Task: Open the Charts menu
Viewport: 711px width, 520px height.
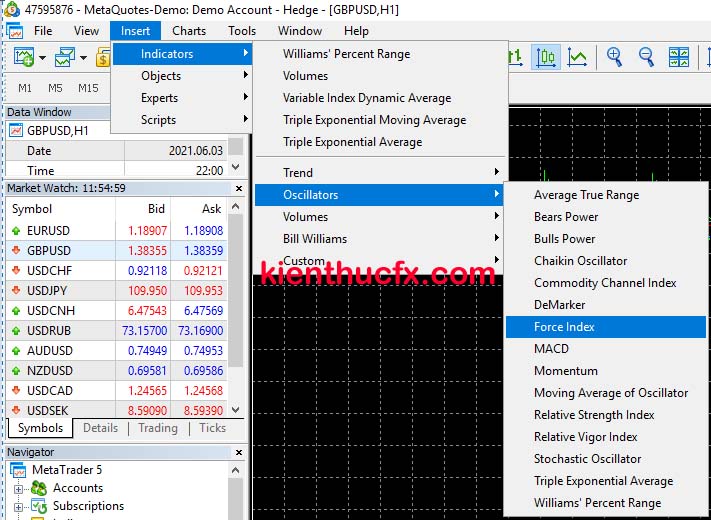Action: 188,31
